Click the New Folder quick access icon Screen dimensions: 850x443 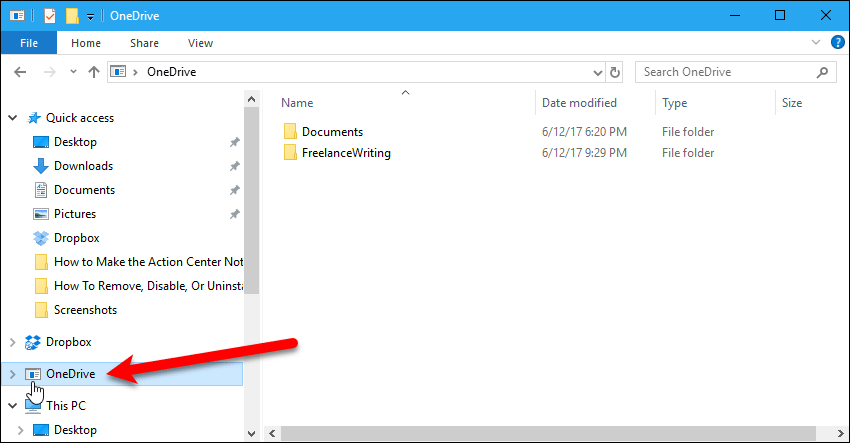(72, 16)
